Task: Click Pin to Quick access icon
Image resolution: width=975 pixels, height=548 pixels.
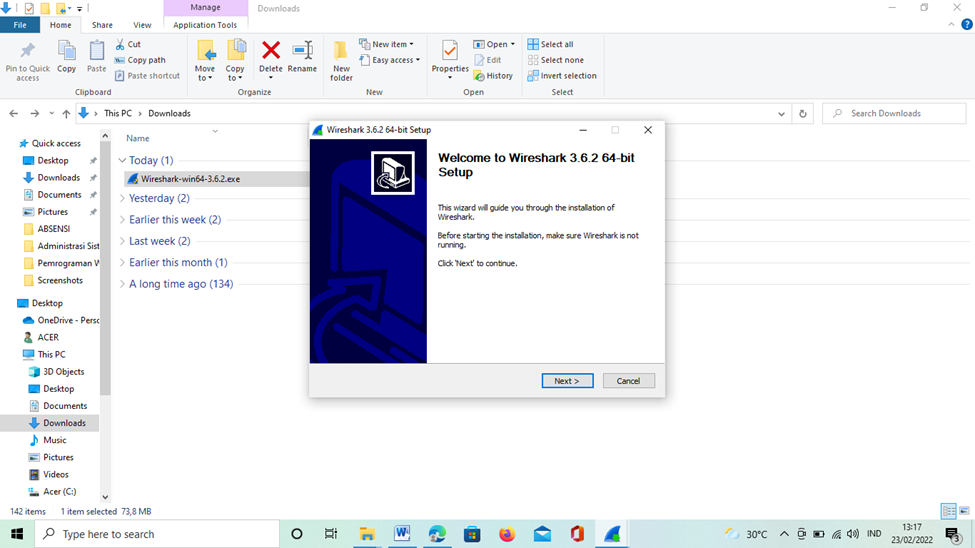Action: point(27,50)
